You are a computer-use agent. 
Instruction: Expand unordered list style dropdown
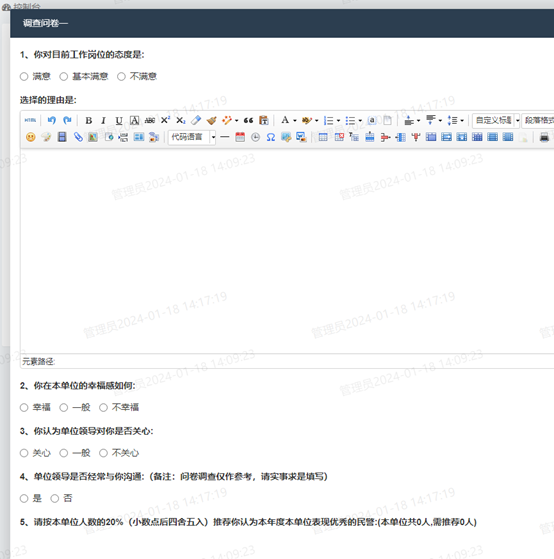[x=360, y=120]
